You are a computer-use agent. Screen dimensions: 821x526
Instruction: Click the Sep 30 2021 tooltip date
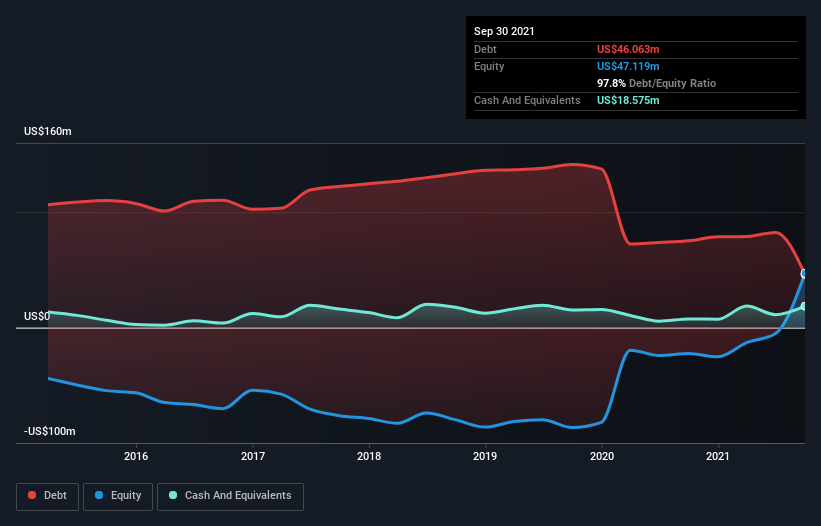504,31
